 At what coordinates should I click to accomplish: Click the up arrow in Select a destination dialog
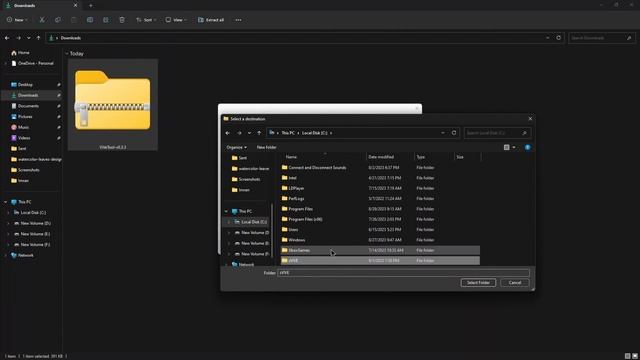(x=259, y=133)
